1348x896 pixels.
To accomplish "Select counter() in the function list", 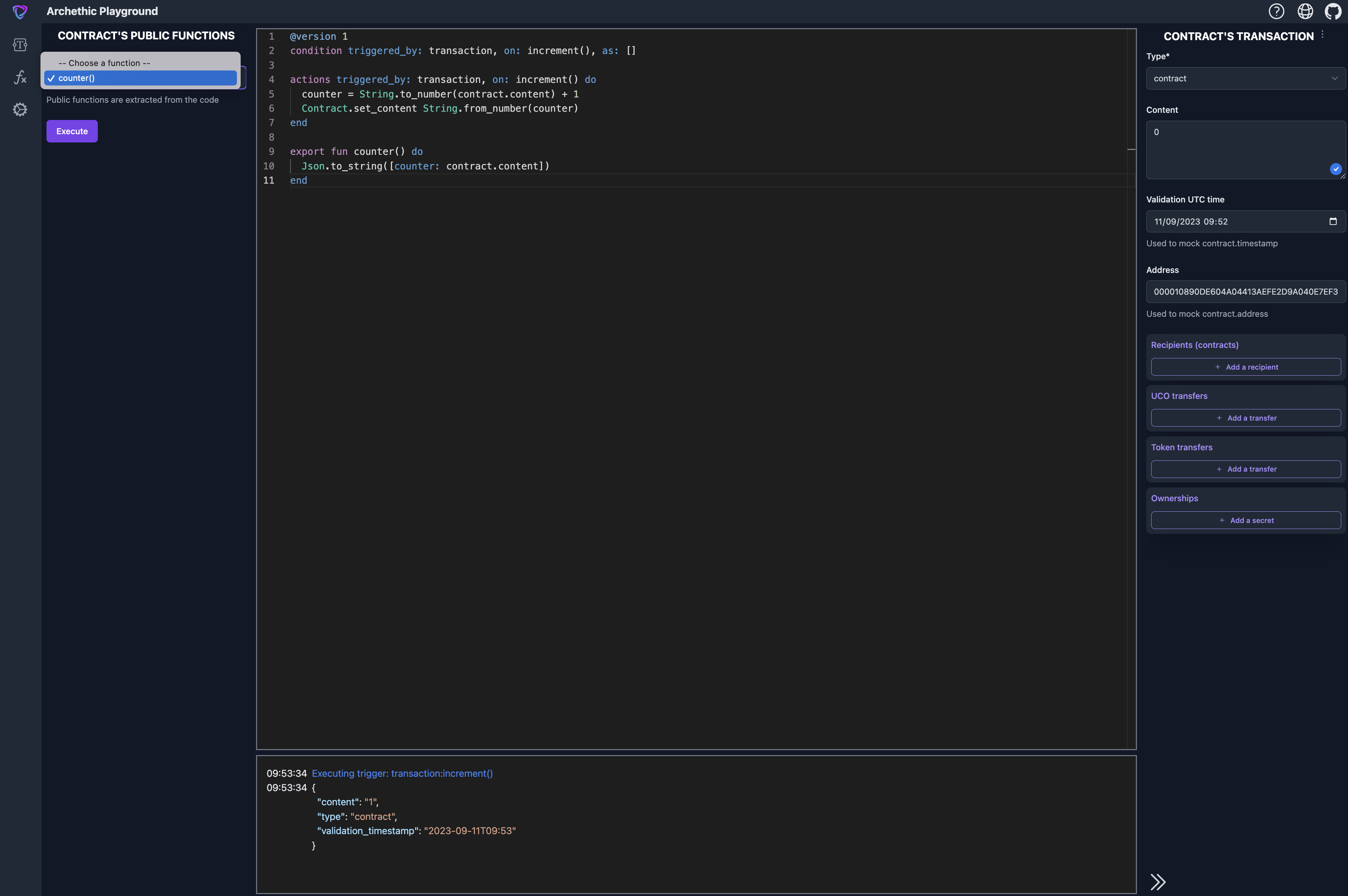I will click(x=141, y=78).
